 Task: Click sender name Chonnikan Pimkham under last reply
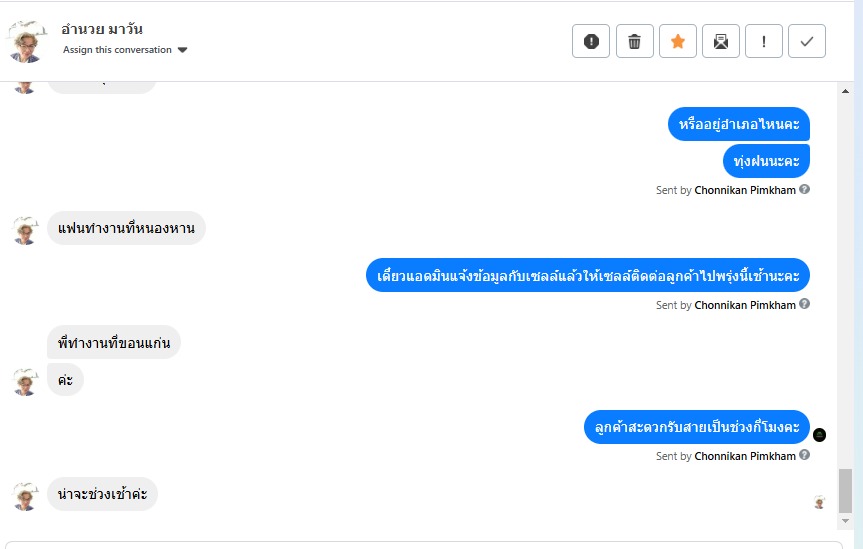[745, 456]
